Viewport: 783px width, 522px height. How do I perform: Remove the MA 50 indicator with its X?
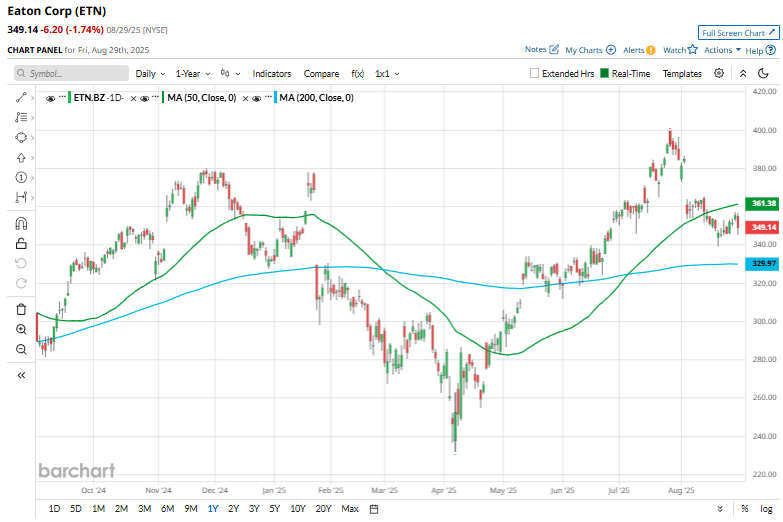(245, 98)
